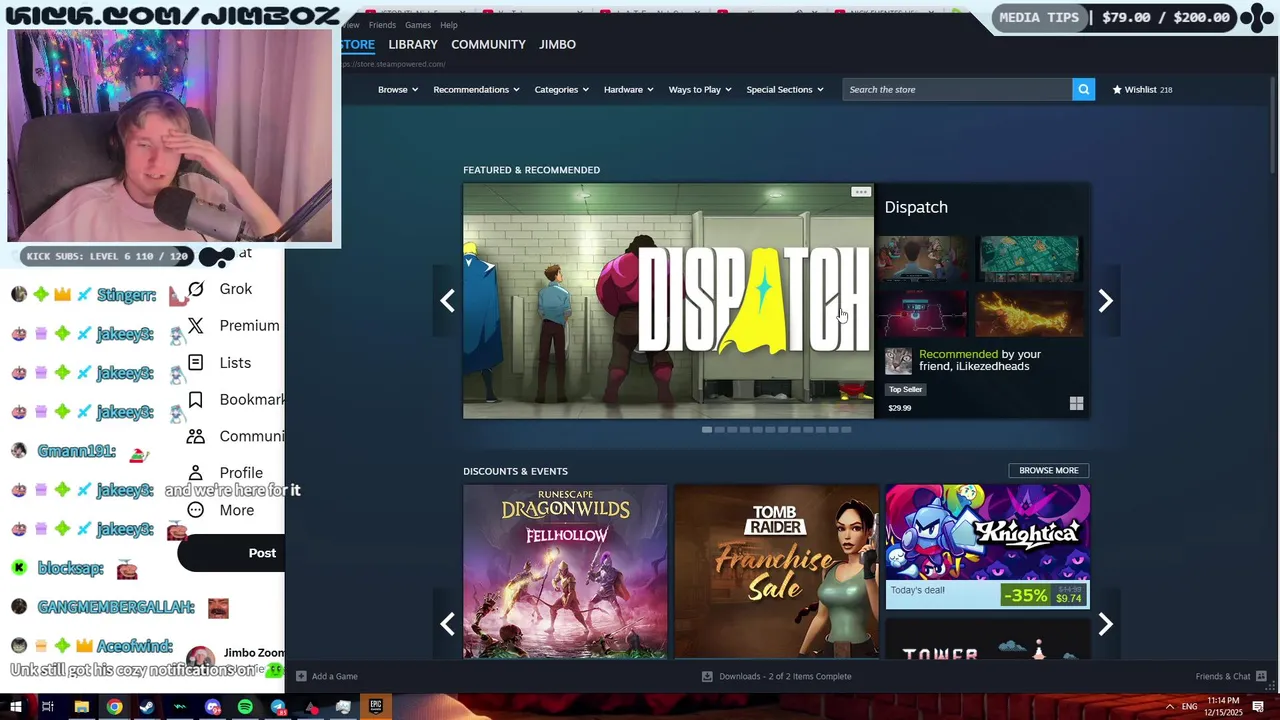Click the Communities icon in X sidebar
The image size is (1280, 720).
pos(196,436)
